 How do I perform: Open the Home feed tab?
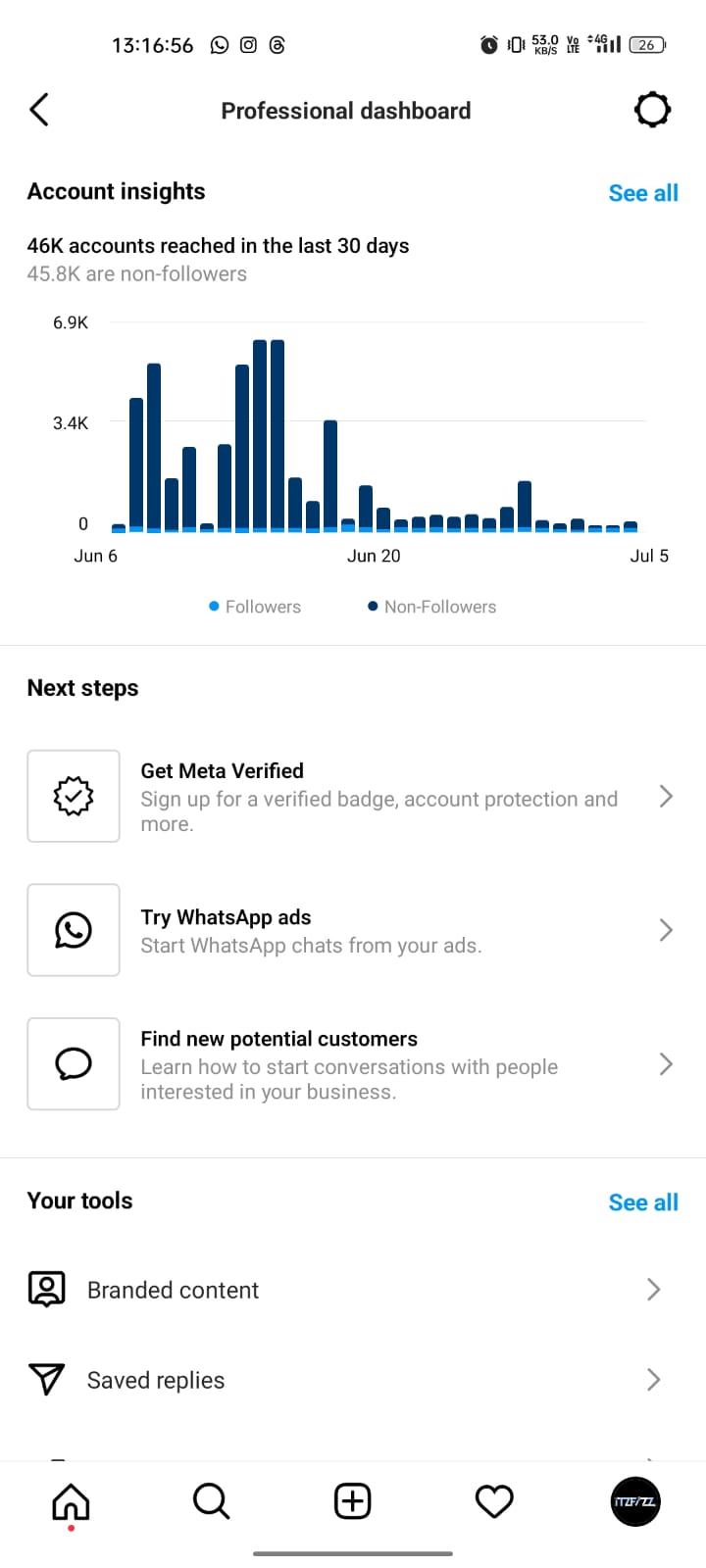71,1501
